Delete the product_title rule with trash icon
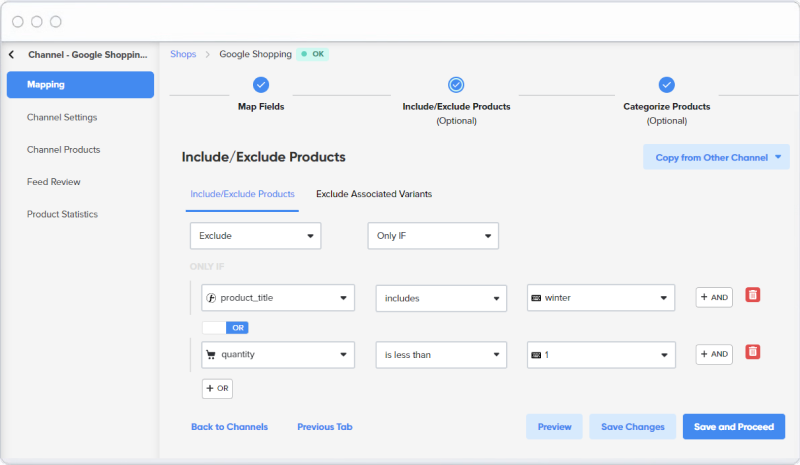This screenshot has height=465, width=800. (753, 296)
